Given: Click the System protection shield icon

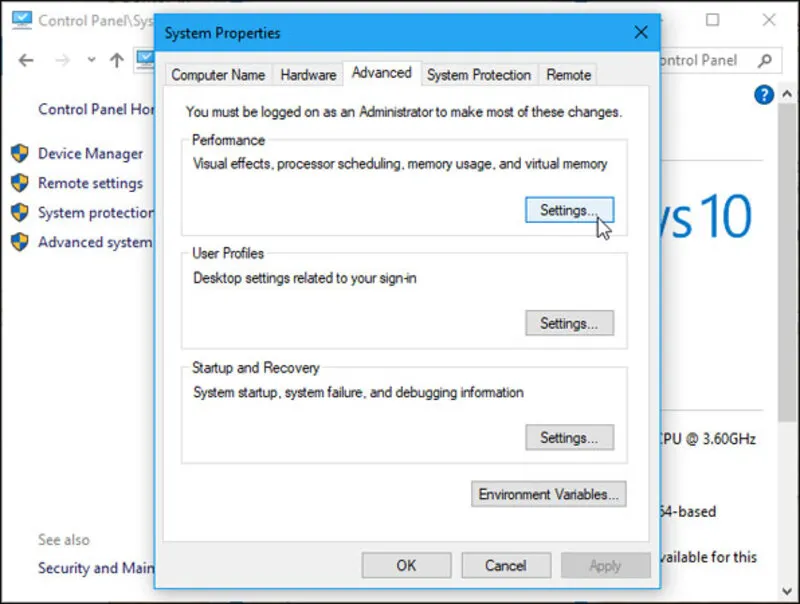Looking at the screenshot, I should 22,213.
